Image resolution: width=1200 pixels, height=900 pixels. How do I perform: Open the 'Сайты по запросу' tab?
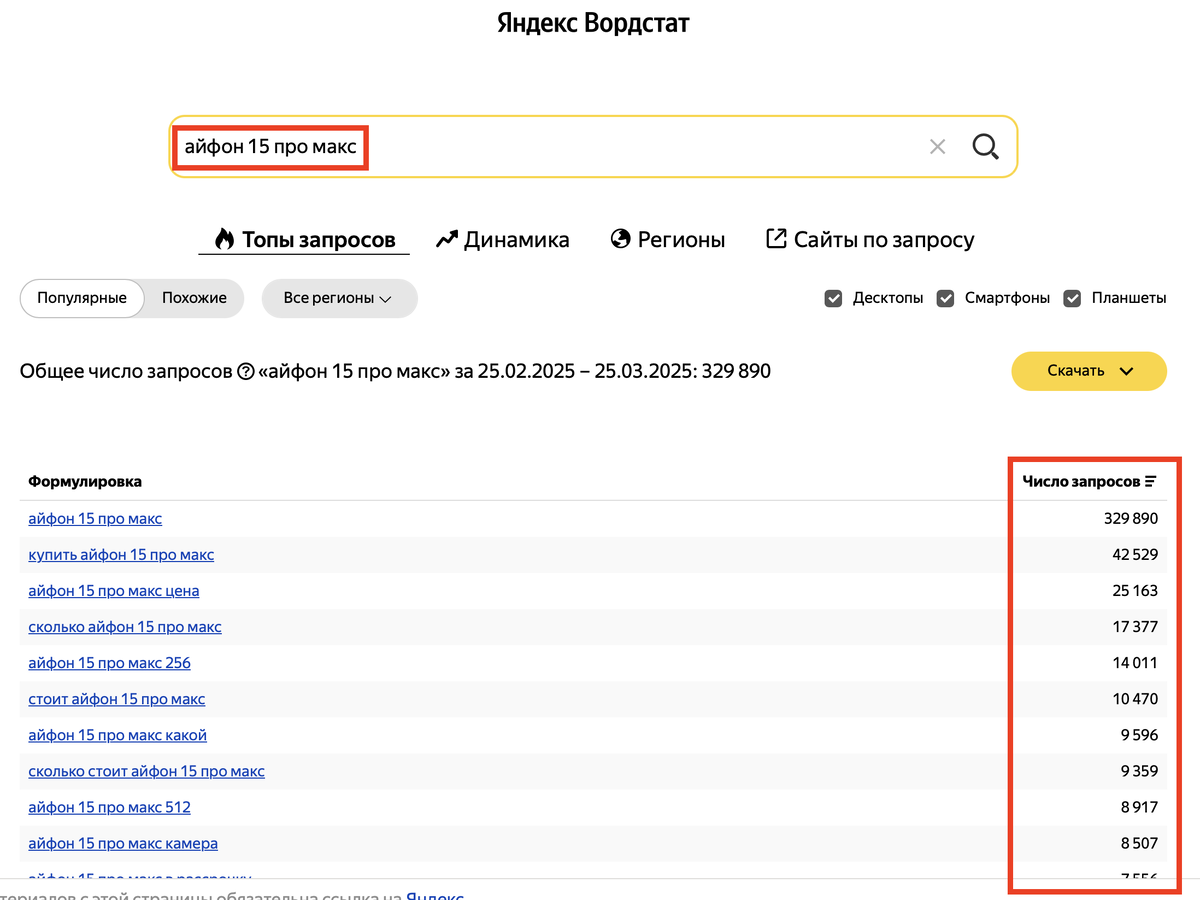870,240
